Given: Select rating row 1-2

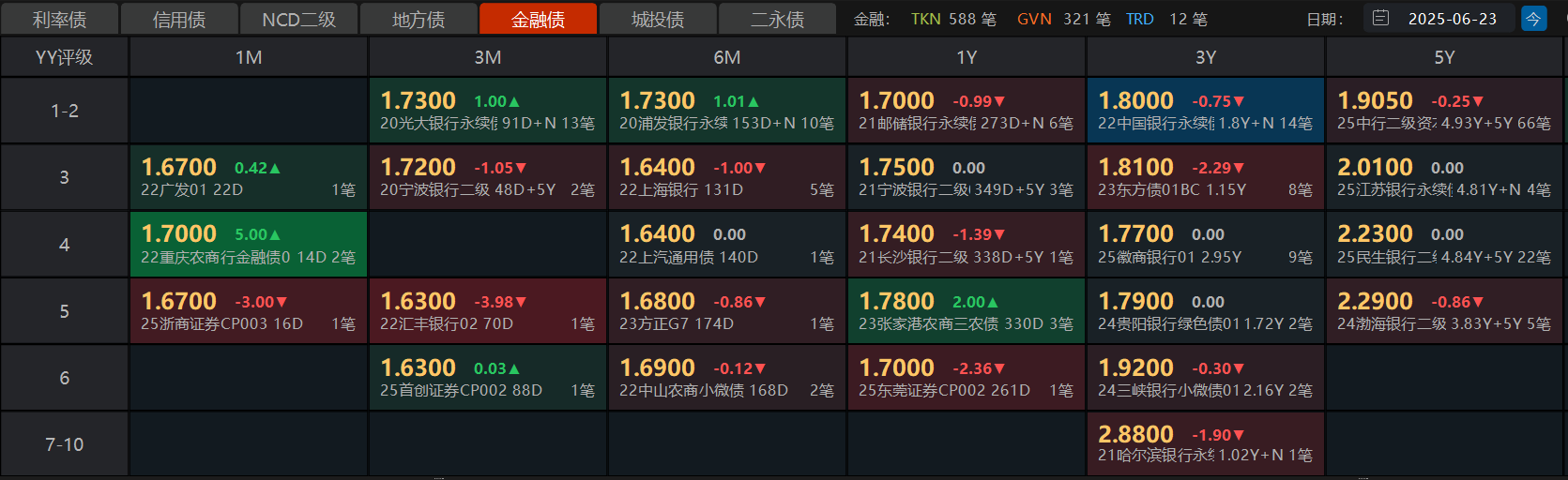Looking at the screenshot, I should tap(64, 111).
